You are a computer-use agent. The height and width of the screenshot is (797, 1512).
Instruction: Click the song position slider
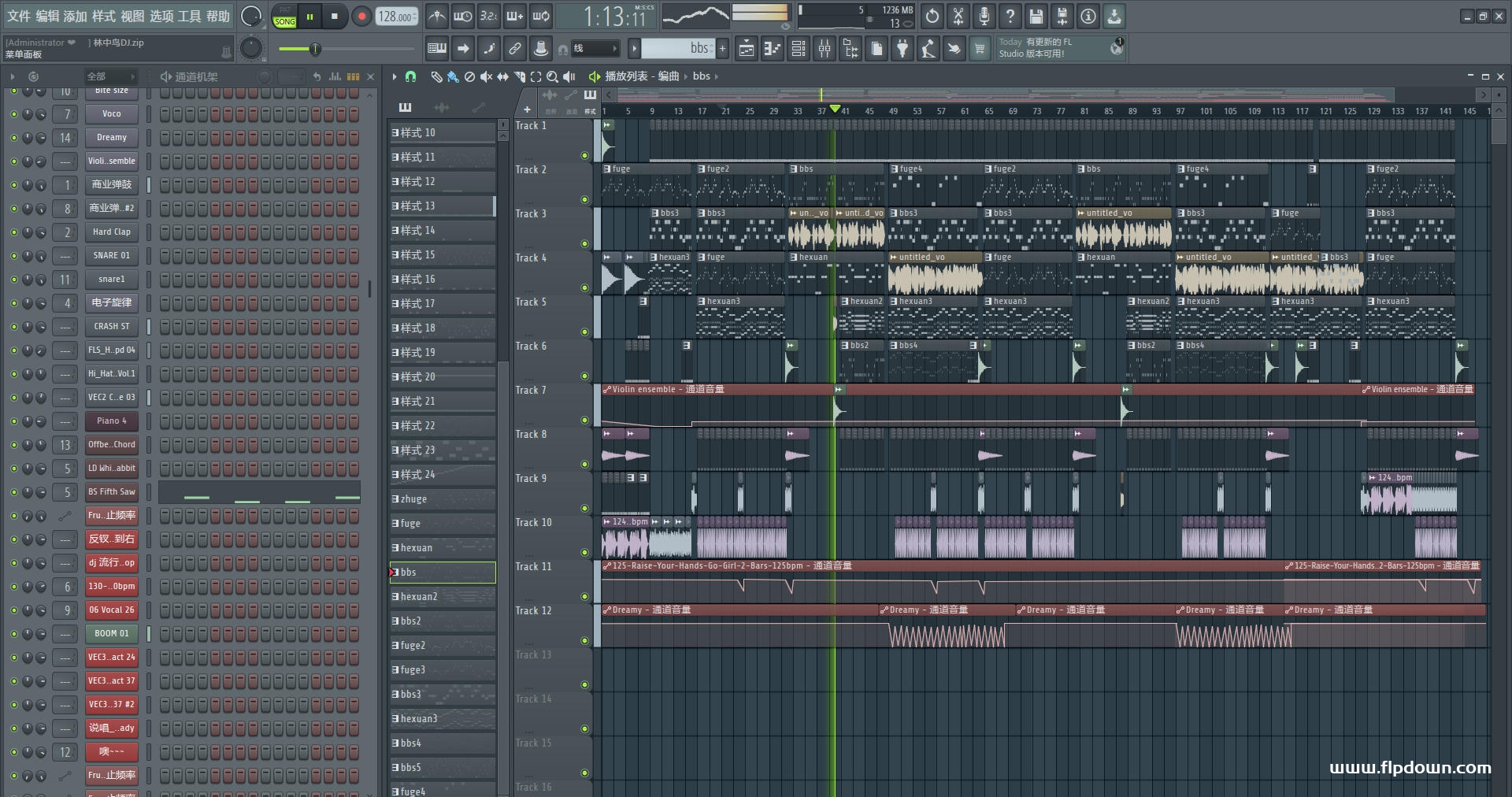click(x=345, y=49)
